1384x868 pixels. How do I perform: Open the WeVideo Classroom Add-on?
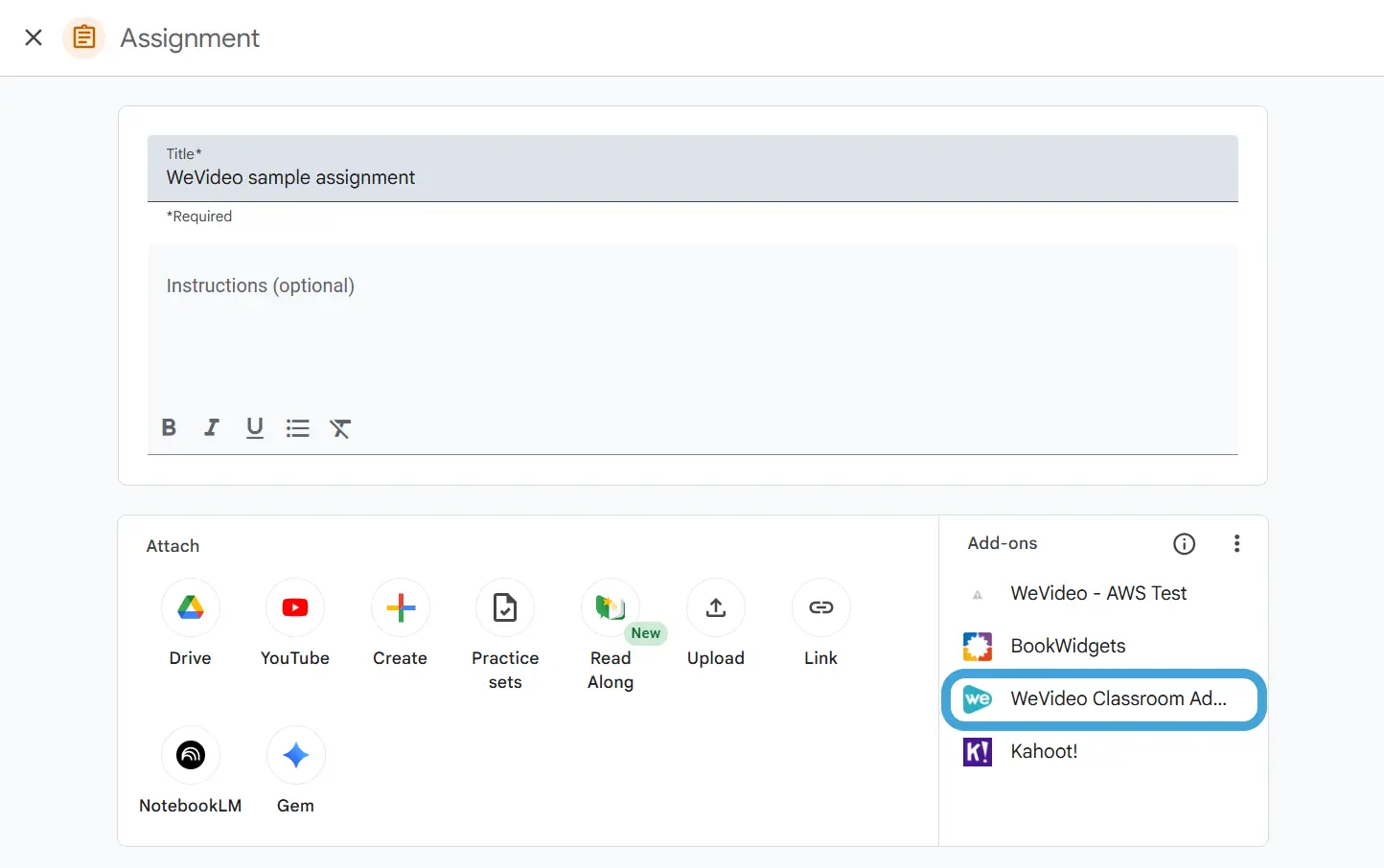point(1104,699)
